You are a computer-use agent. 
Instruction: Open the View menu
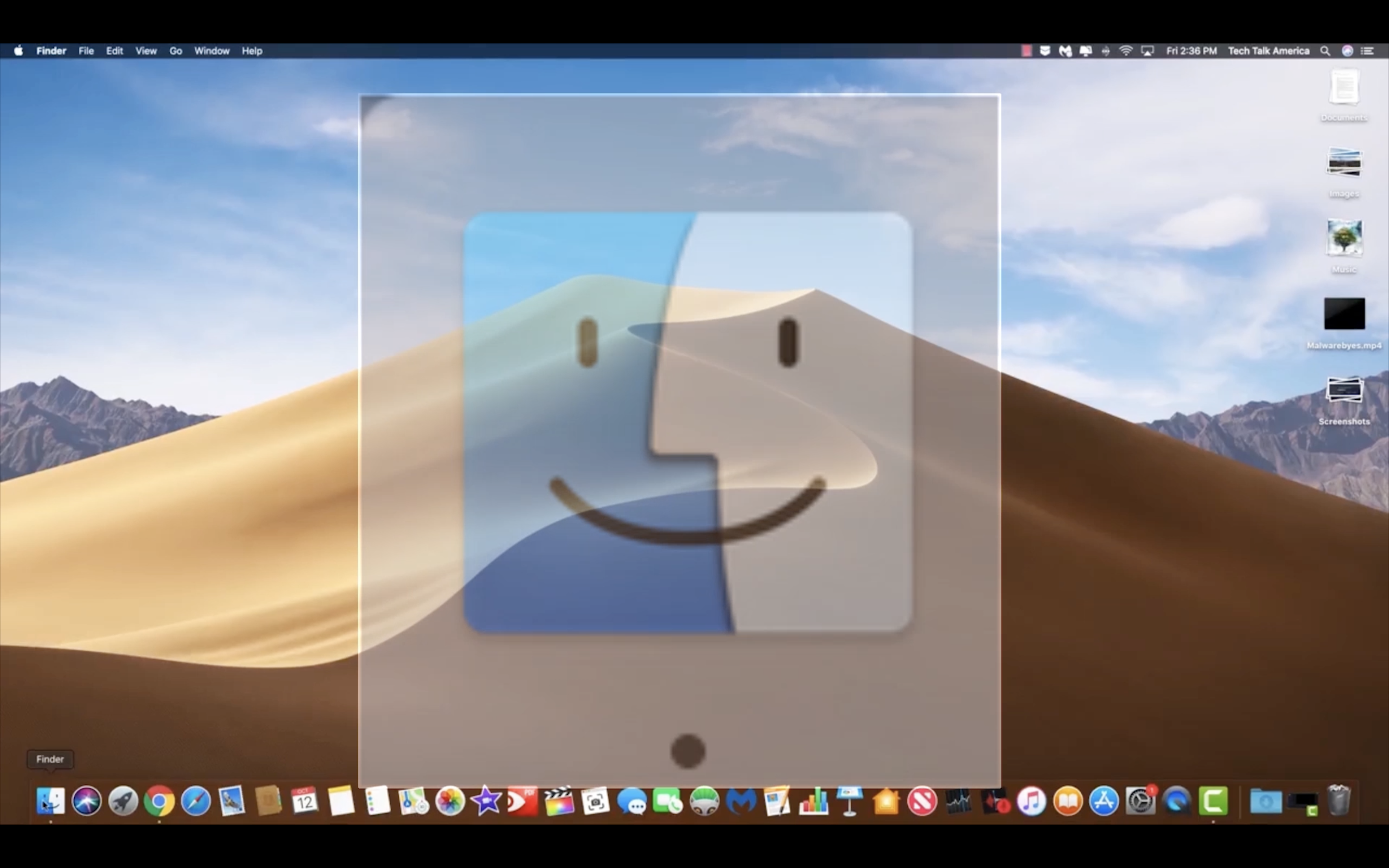[x=146, y=51]
